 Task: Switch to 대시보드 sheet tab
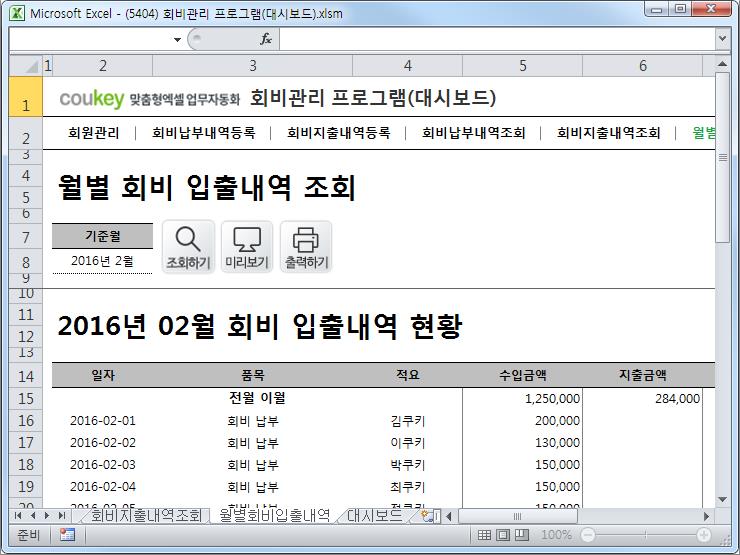point(375,515)
